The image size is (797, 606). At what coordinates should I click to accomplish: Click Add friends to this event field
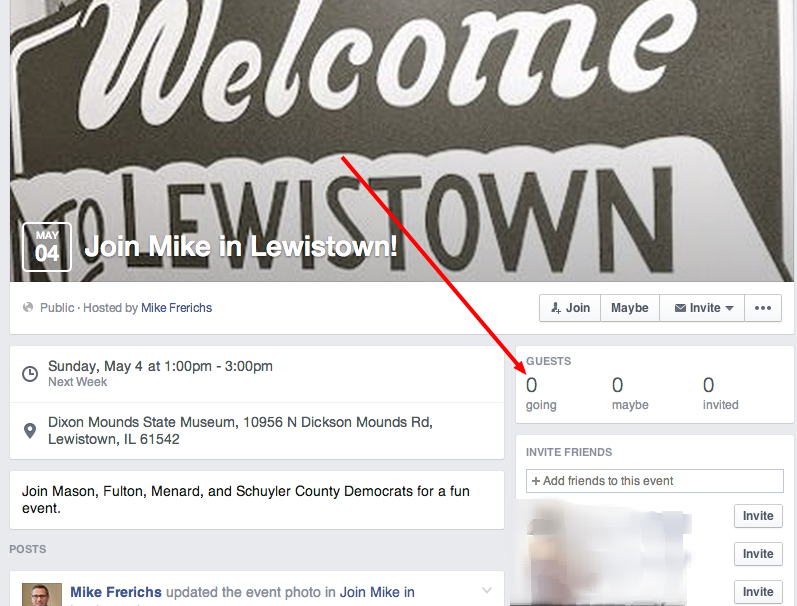655,481
